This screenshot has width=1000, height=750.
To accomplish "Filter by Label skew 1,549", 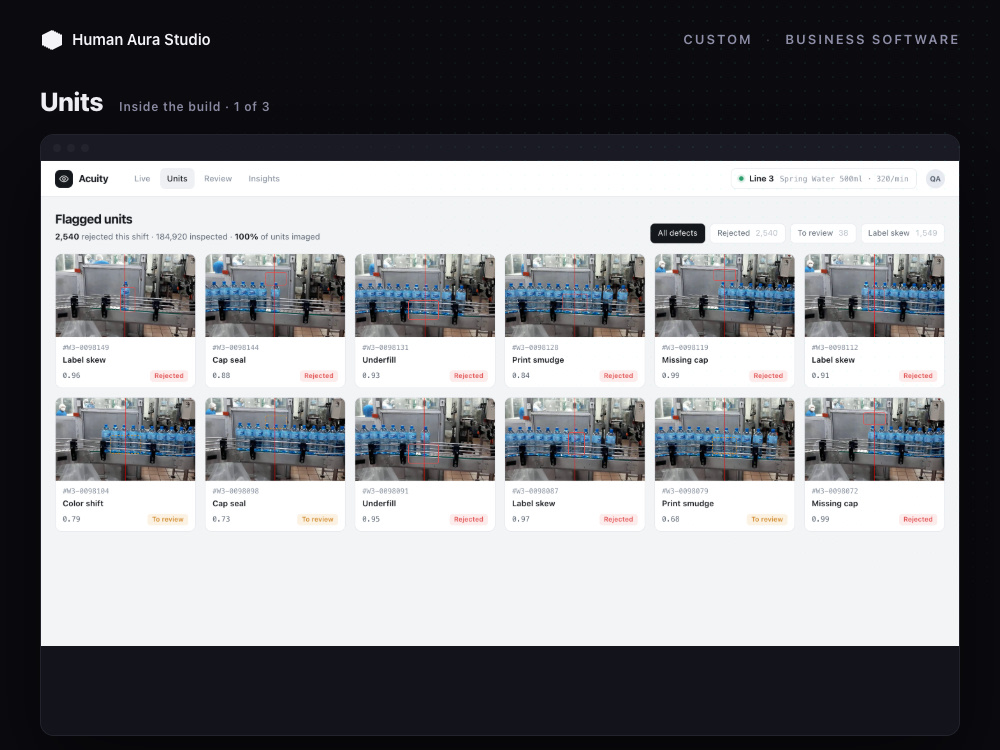I will coord(902,233).
